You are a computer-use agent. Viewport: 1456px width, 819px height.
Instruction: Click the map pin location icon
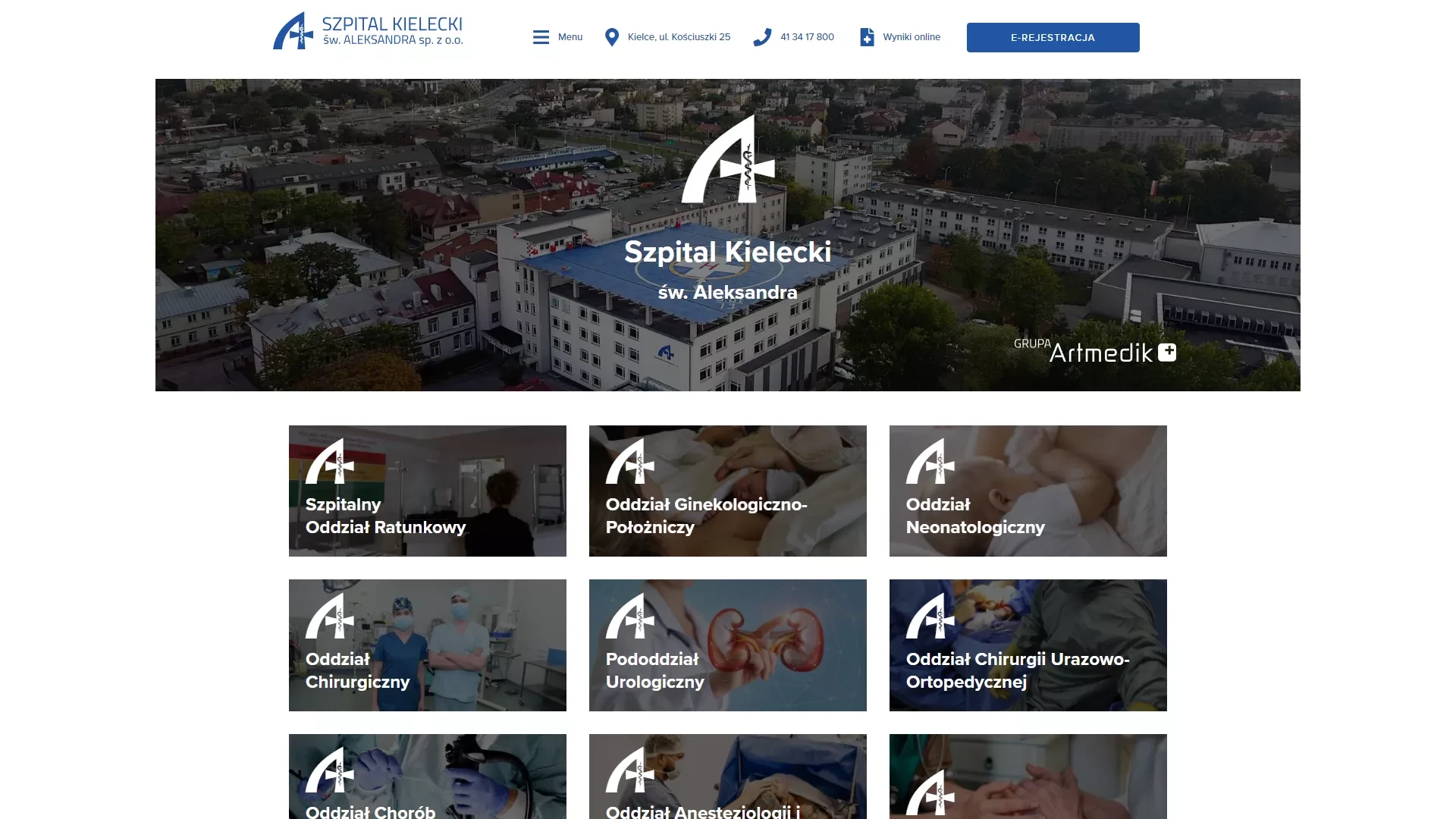pos(612,37)
